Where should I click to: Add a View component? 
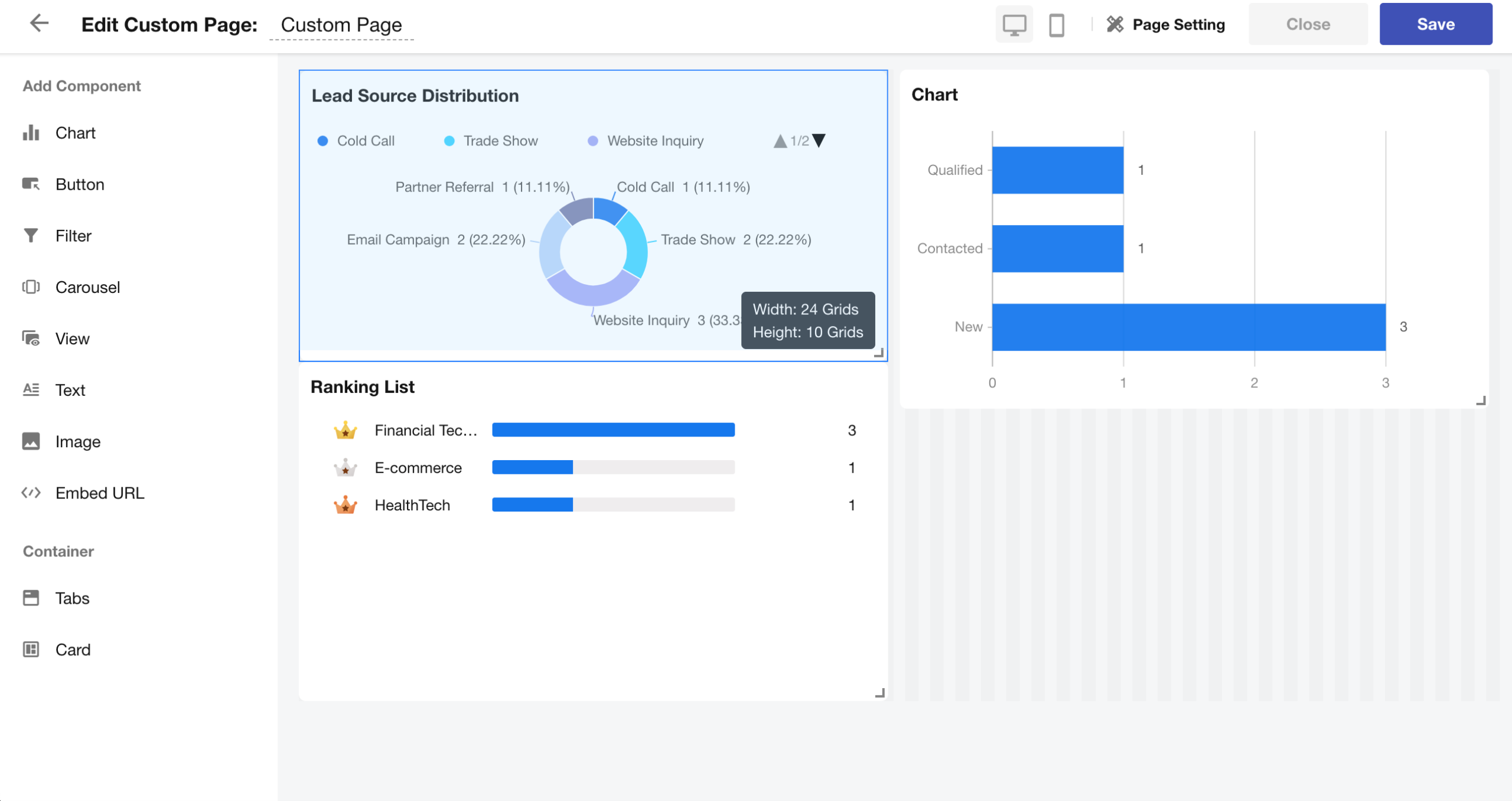coord(72,338)
